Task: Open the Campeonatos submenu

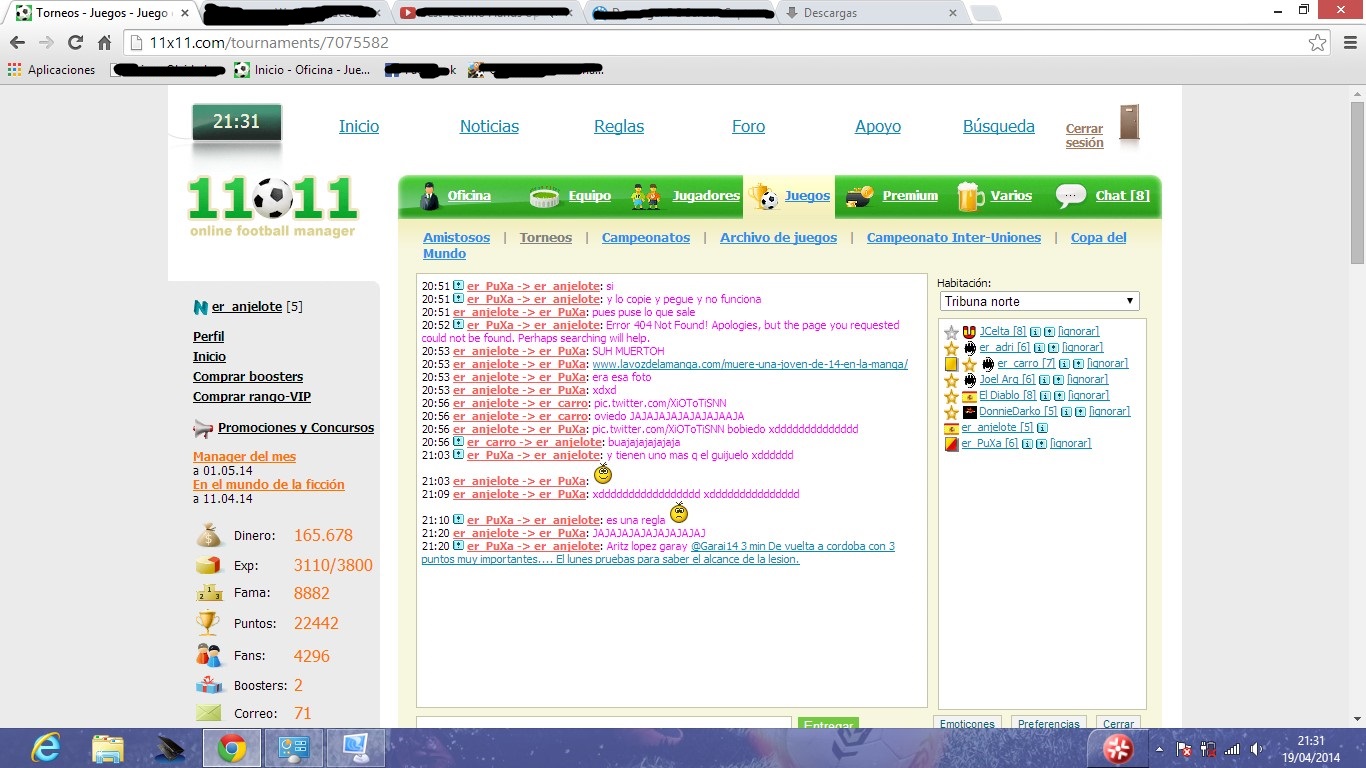Action: click(645, 238)
